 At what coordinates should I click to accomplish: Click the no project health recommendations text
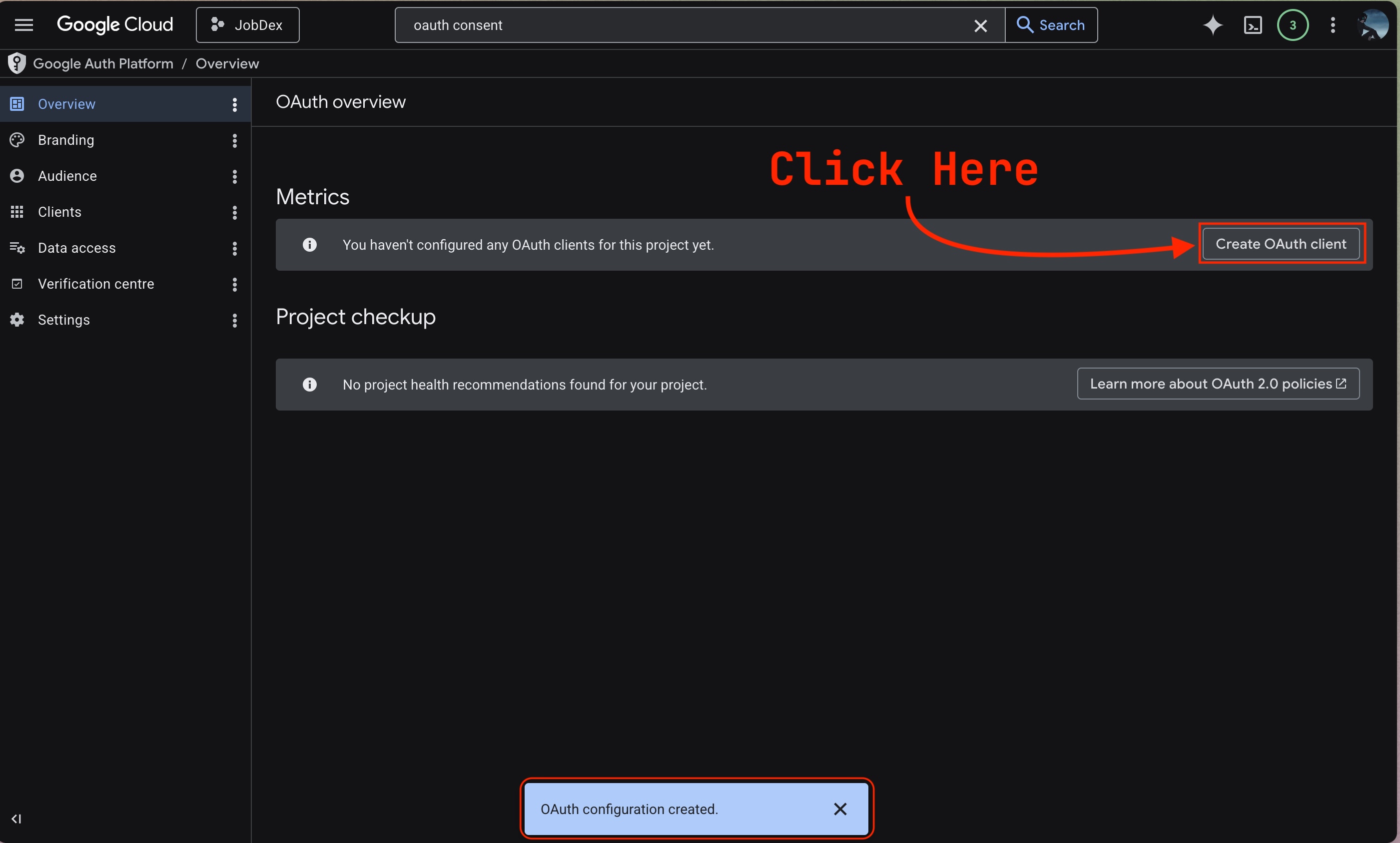(x=525, y=385)
